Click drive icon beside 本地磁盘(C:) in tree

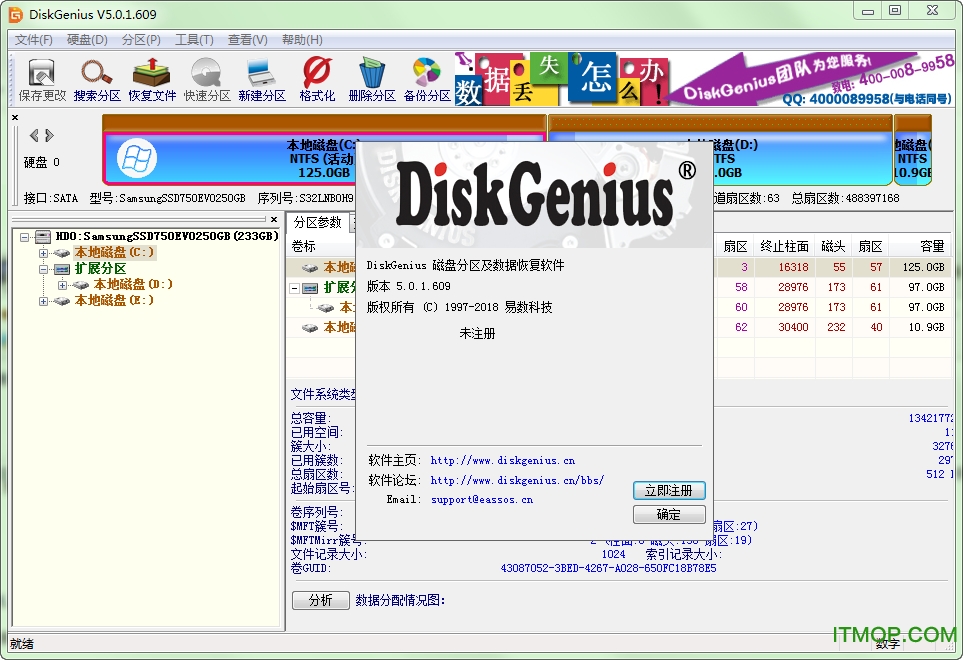61,253
